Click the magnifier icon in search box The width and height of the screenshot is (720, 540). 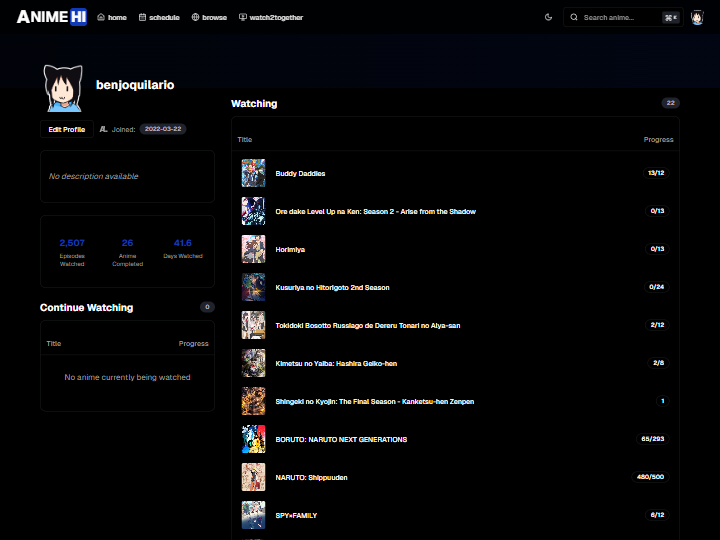(x=574, y=17)
